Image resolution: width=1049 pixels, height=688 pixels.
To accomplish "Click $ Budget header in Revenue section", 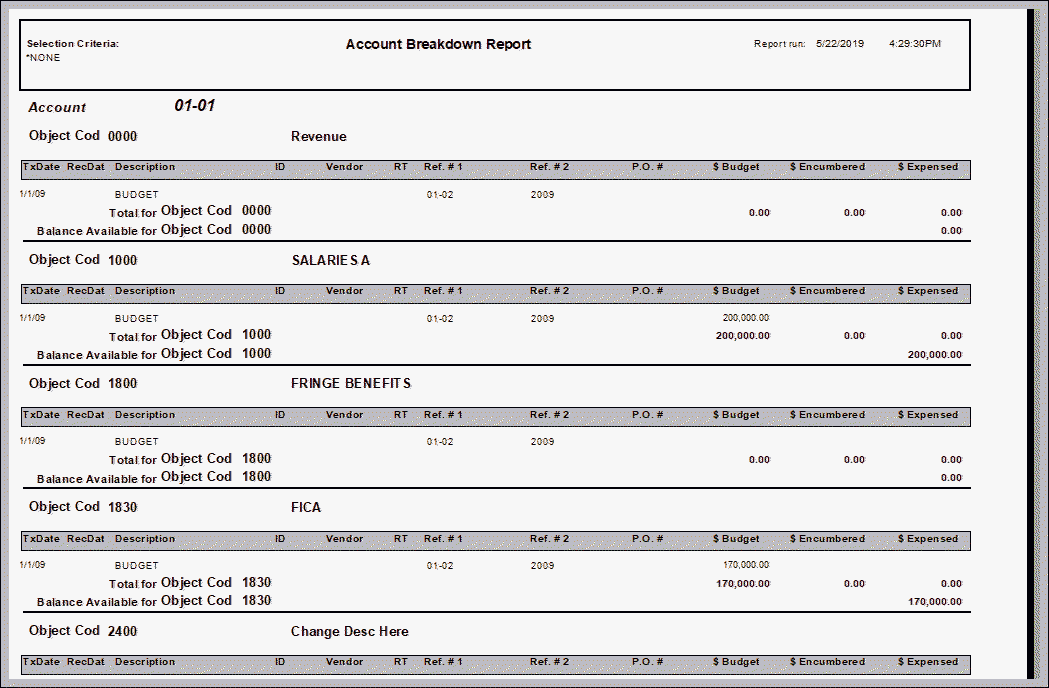I will (736, 167).
